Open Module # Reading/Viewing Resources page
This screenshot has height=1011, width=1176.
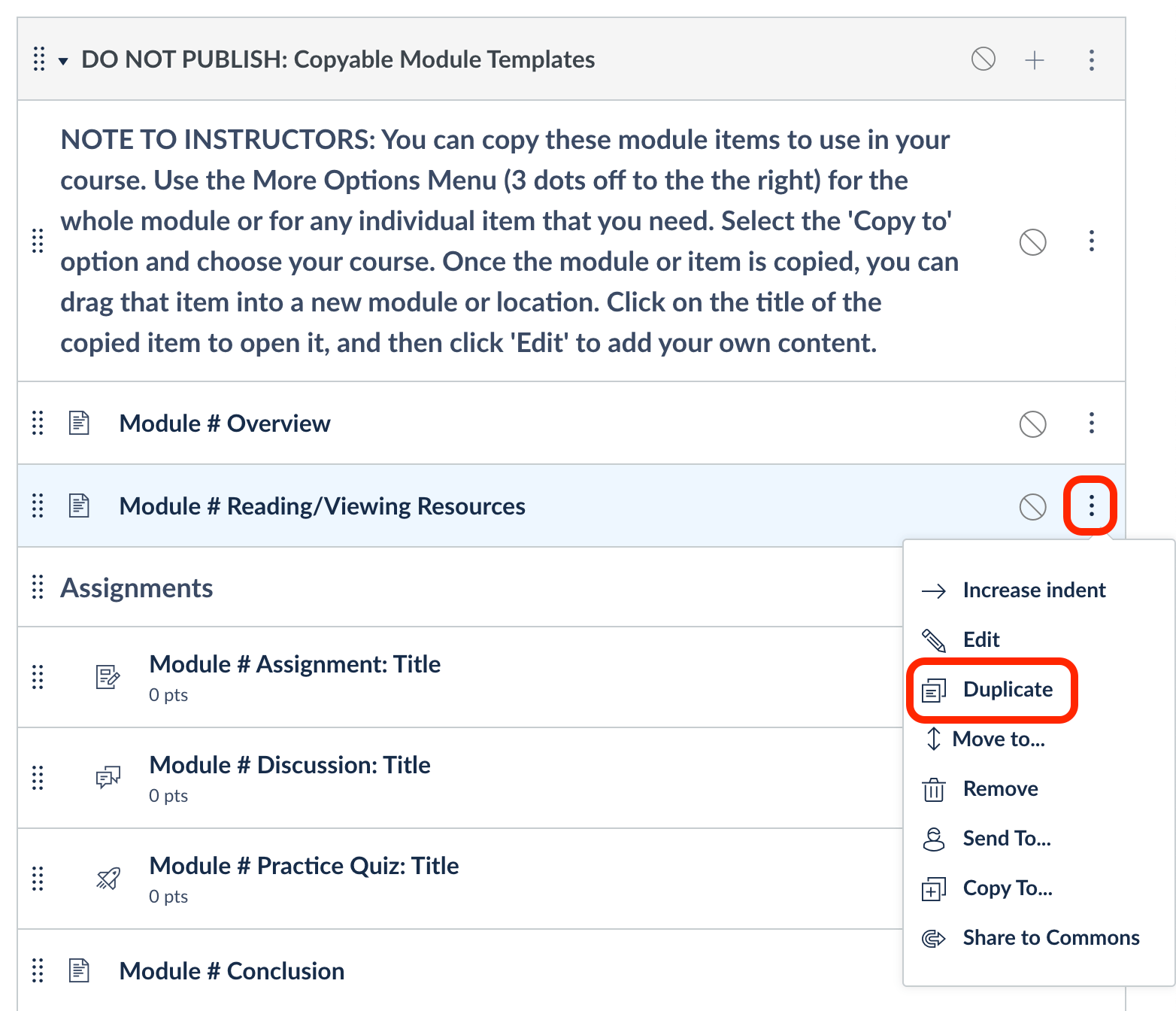(x=323, y=506)
